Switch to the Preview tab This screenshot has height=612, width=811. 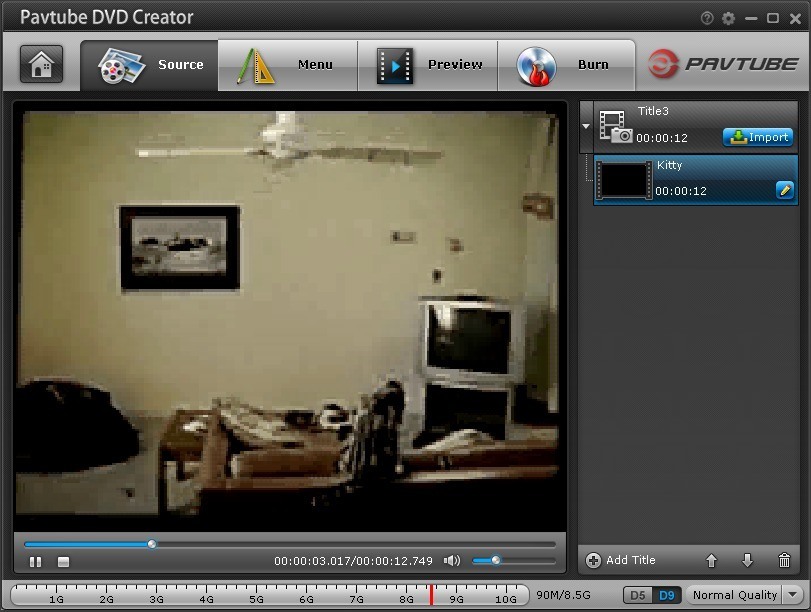pos(428,65)
